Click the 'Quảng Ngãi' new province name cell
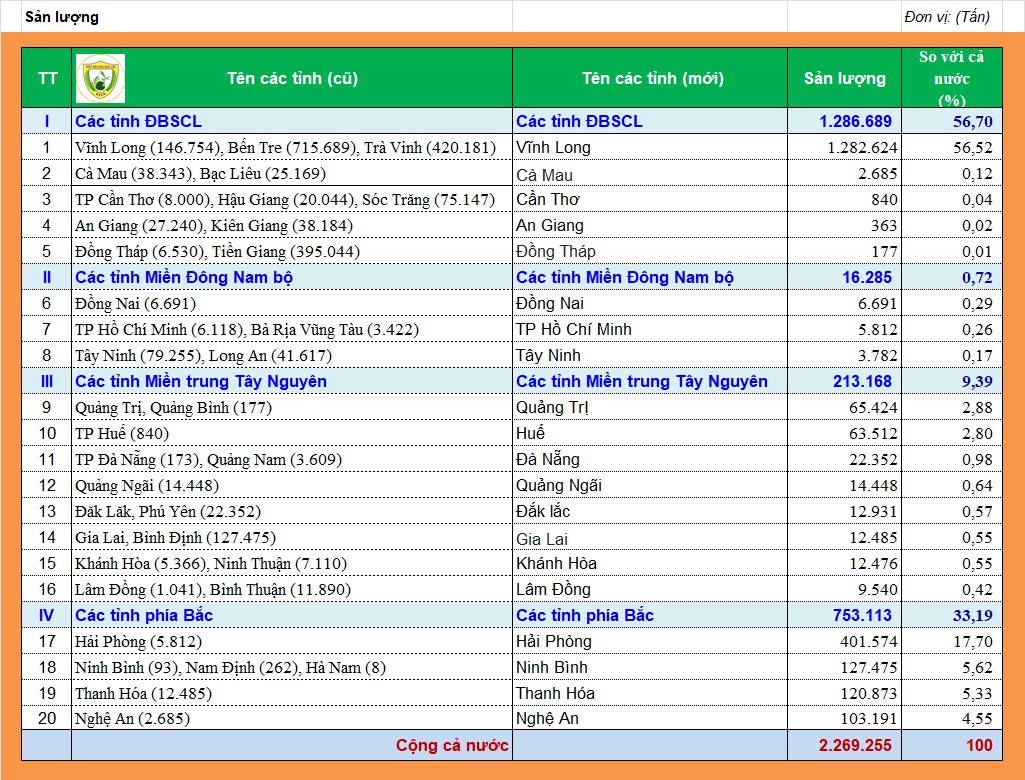The width and height of the screenshot is (1025, 780). pos(558,485)
